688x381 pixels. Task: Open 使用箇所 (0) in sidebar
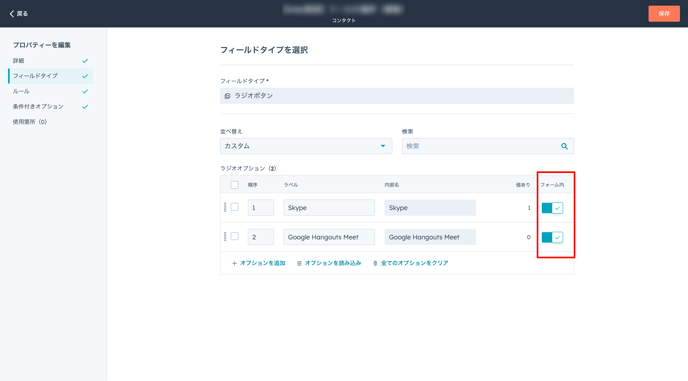(30, 122)
